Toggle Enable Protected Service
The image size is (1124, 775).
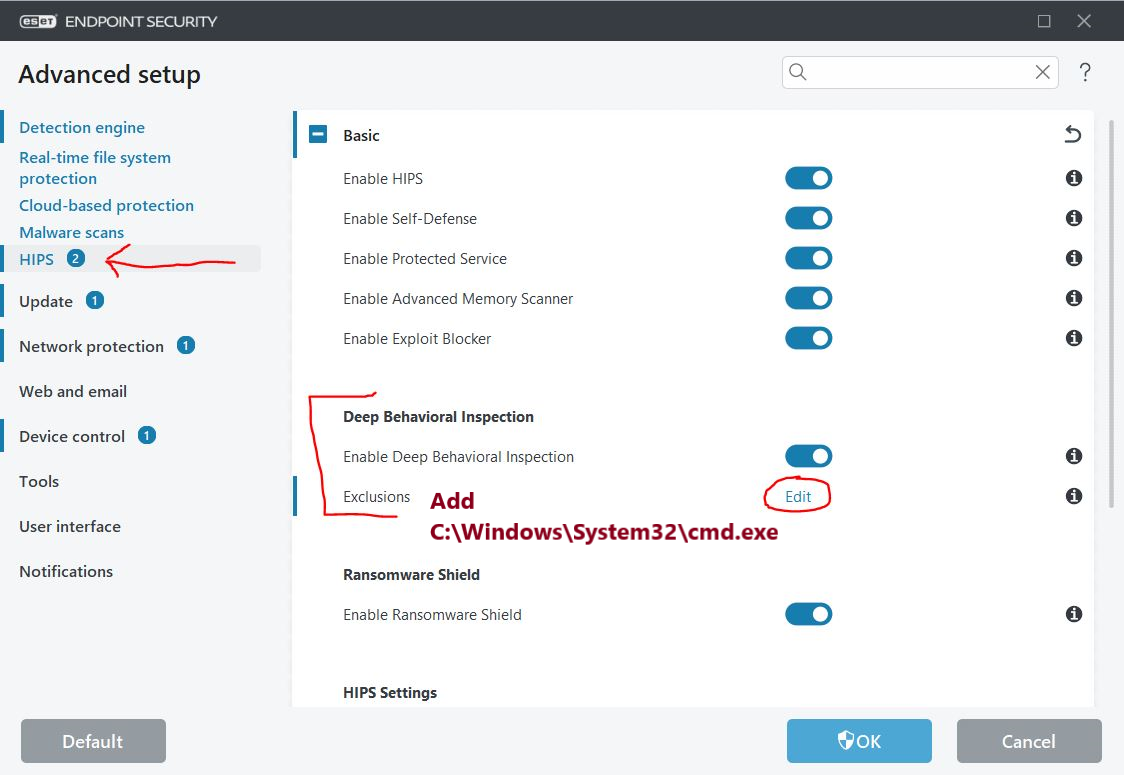[809, 258]
